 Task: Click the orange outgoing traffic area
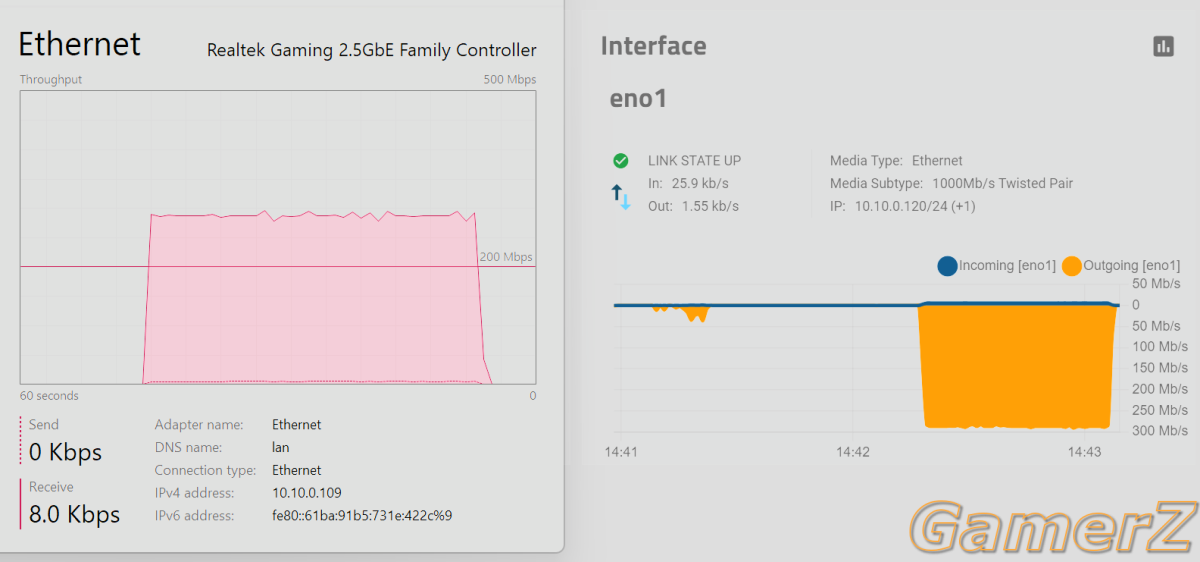click(1016, 366)
